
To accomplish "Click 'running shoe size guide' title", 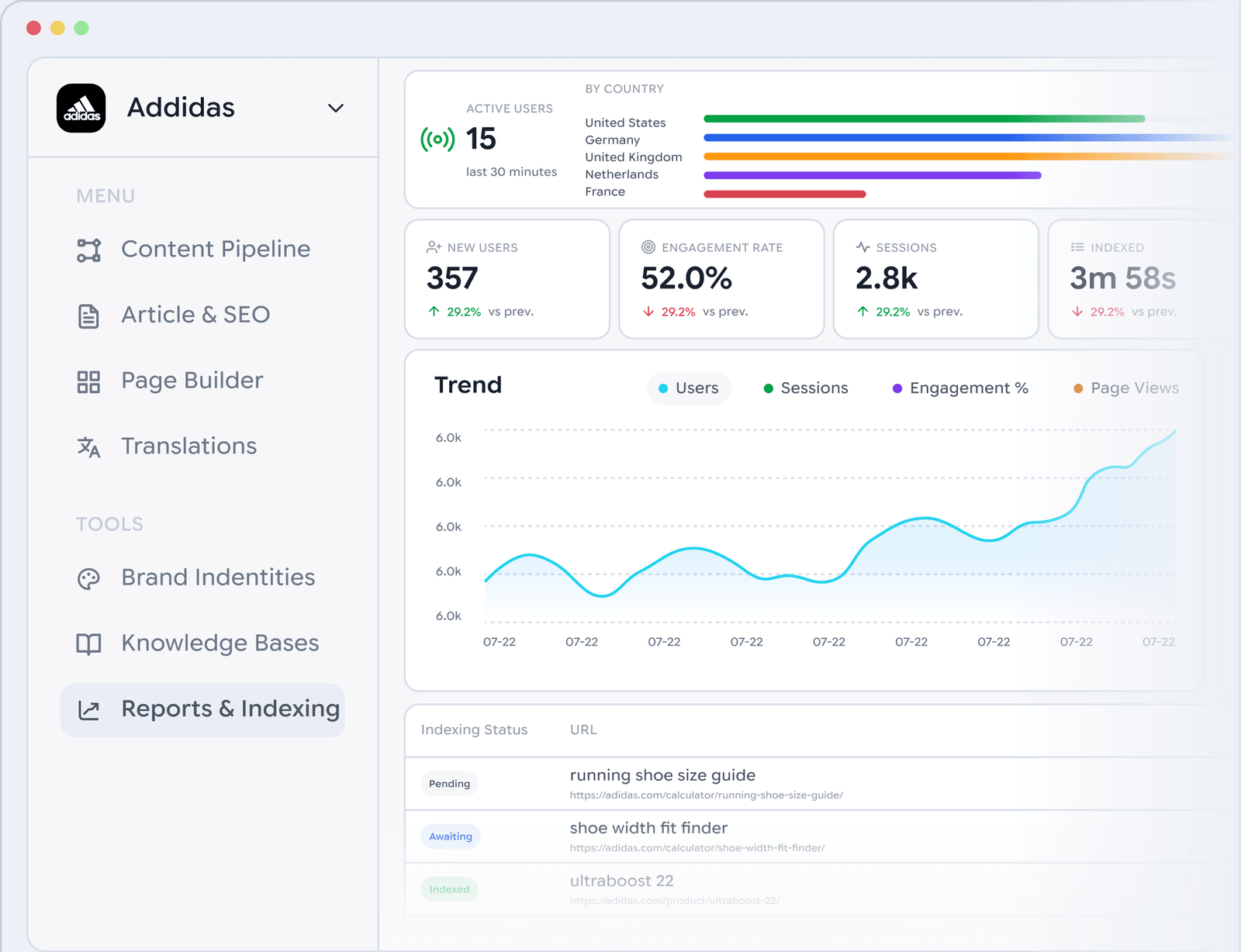I will coord(663,775).
